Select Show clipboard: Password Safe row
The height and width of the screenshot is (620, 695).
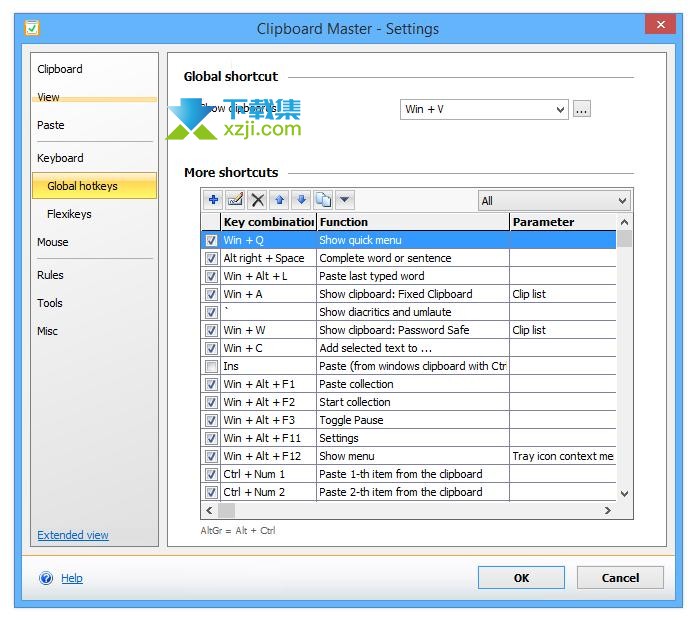[x=409, y=331]
